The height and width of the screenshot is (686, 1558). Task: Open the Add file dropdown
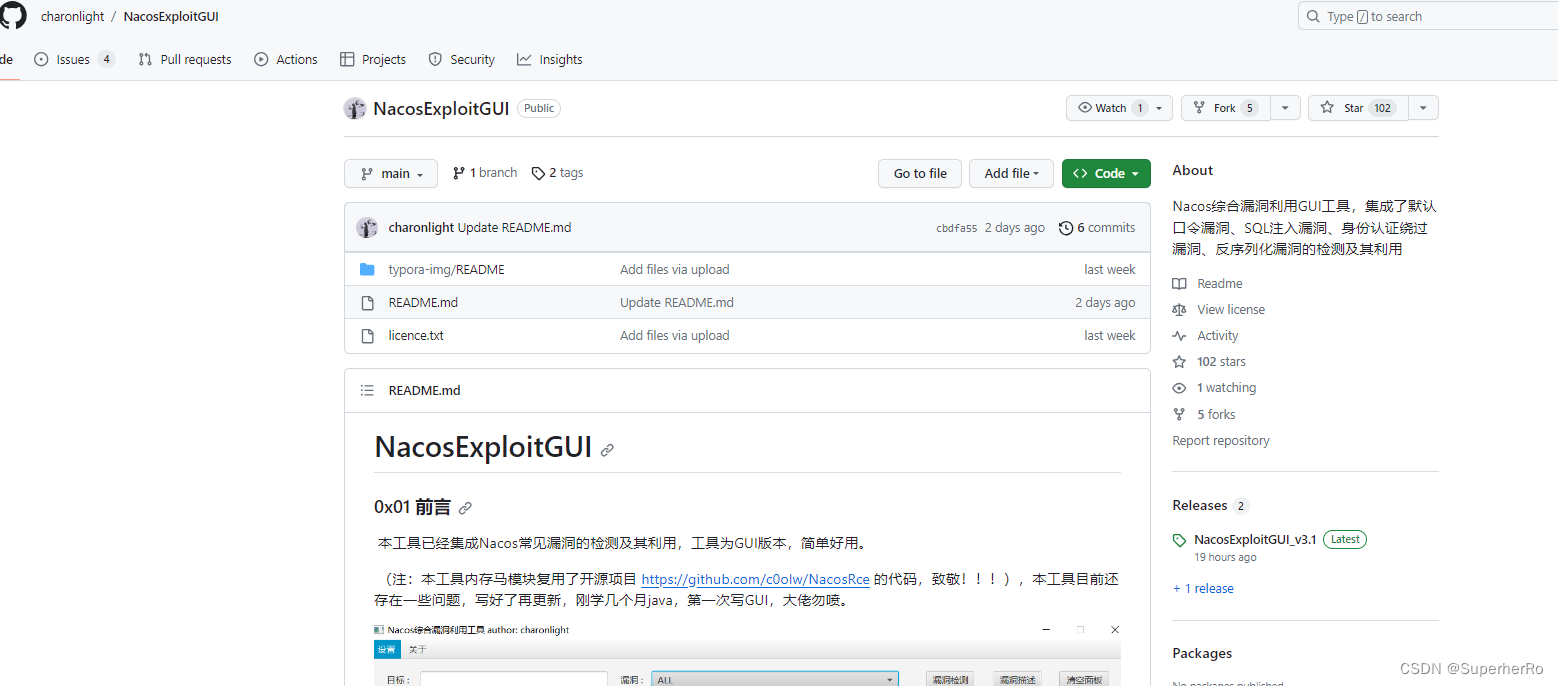click(1011, 173)
